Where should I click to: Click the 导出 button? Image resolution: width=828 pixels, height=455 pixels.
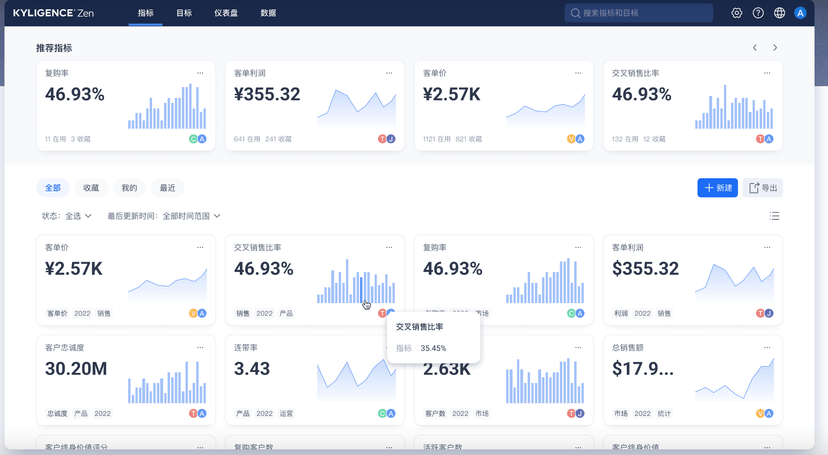tap(763, 188)
